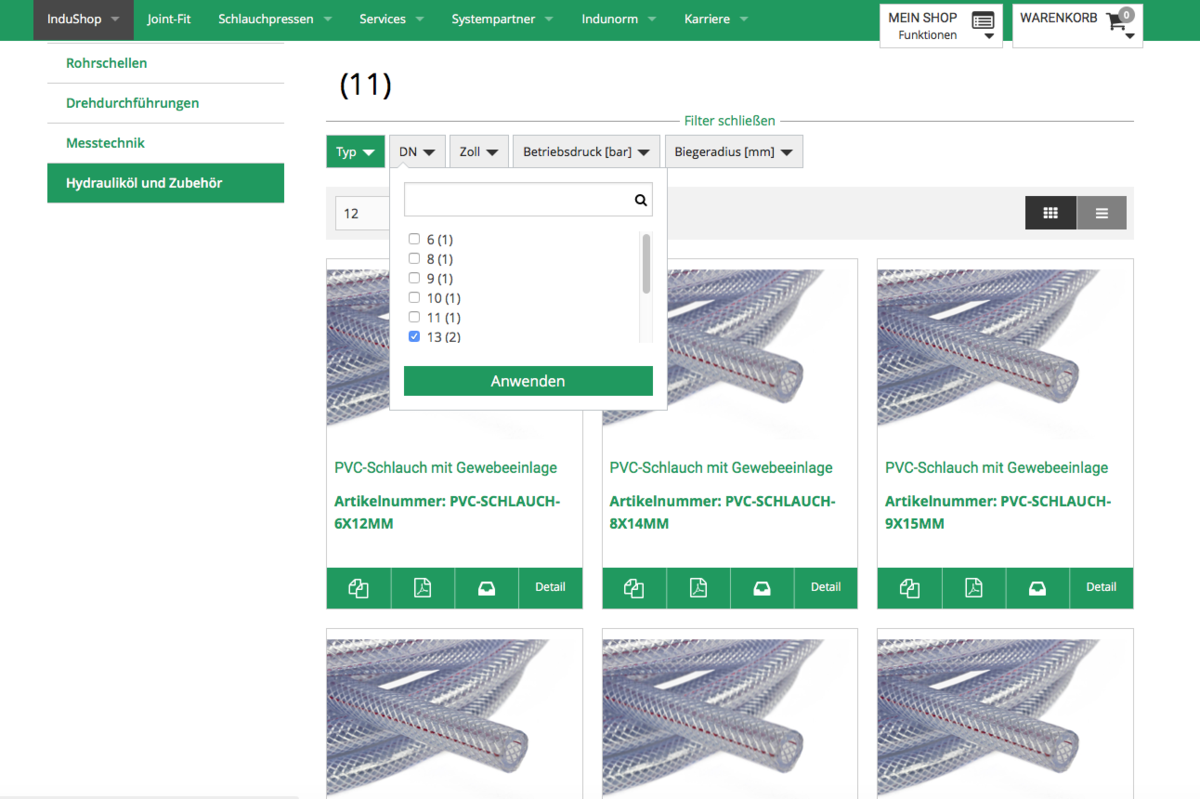The image size is (1200, 799).
Task: Click title above article PVC-SCHLAUCH-9X15MM
Action: (996, 467)
